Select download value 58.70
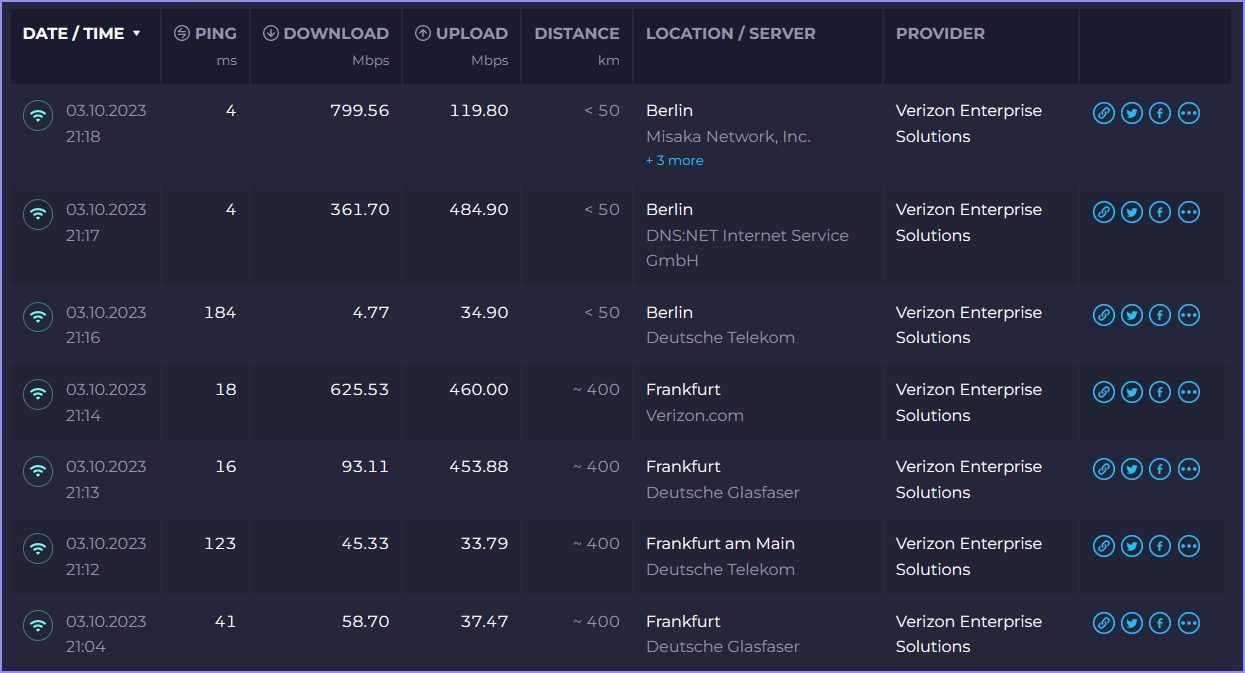This screenshot has height=673, width=1245. tap(366, 621)
